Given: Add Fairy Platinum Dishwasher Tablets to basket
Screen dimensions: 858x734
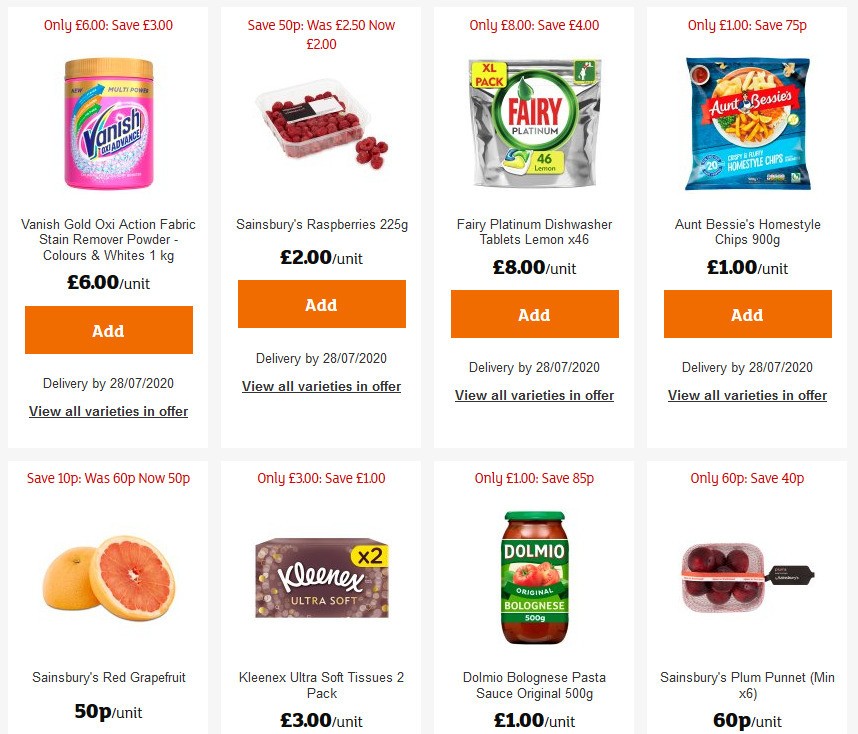Looking at the screenshot, I should point(534,314).
